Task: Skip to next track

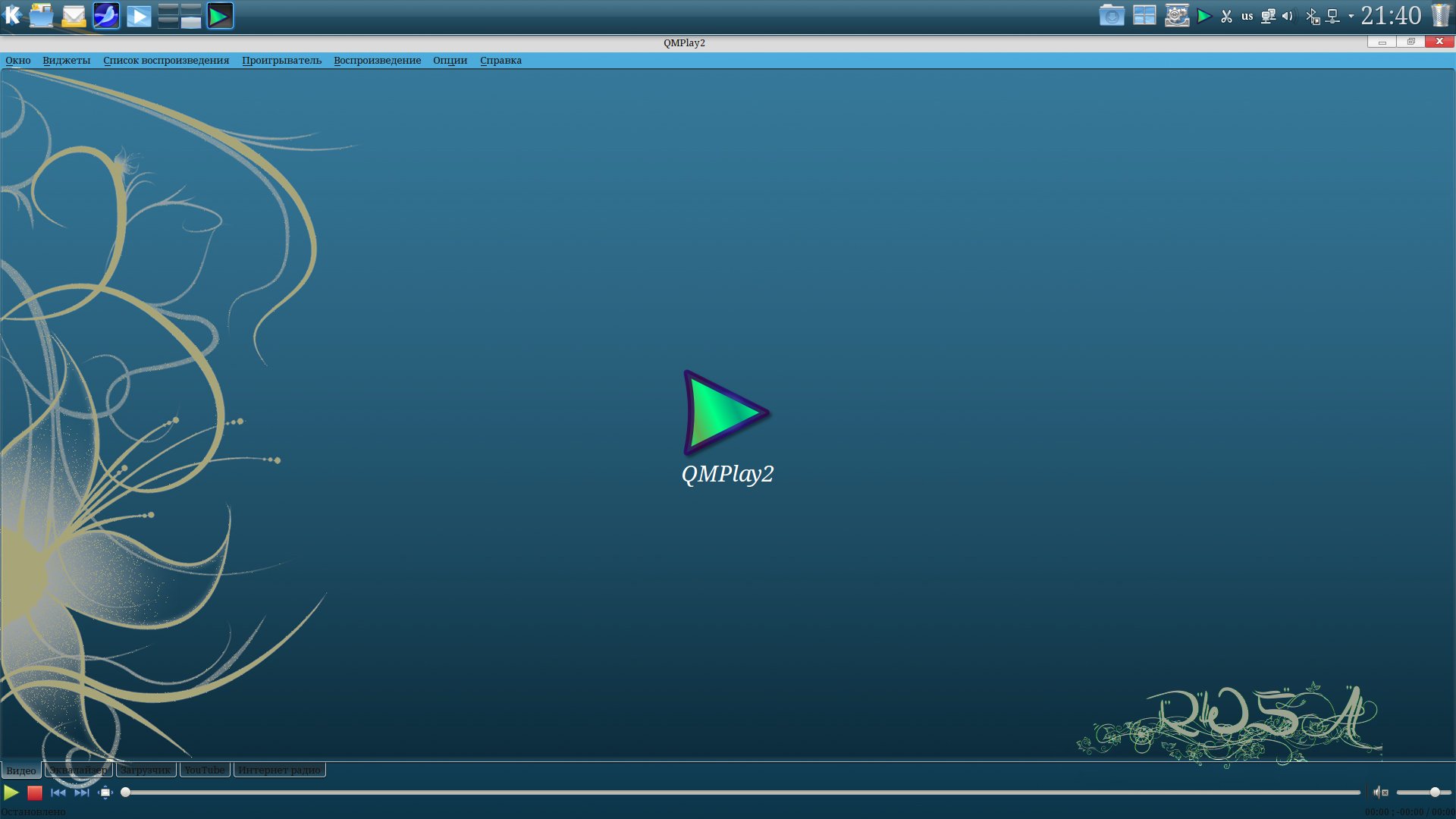Action: pyautogui.click(x=81, y=792)
